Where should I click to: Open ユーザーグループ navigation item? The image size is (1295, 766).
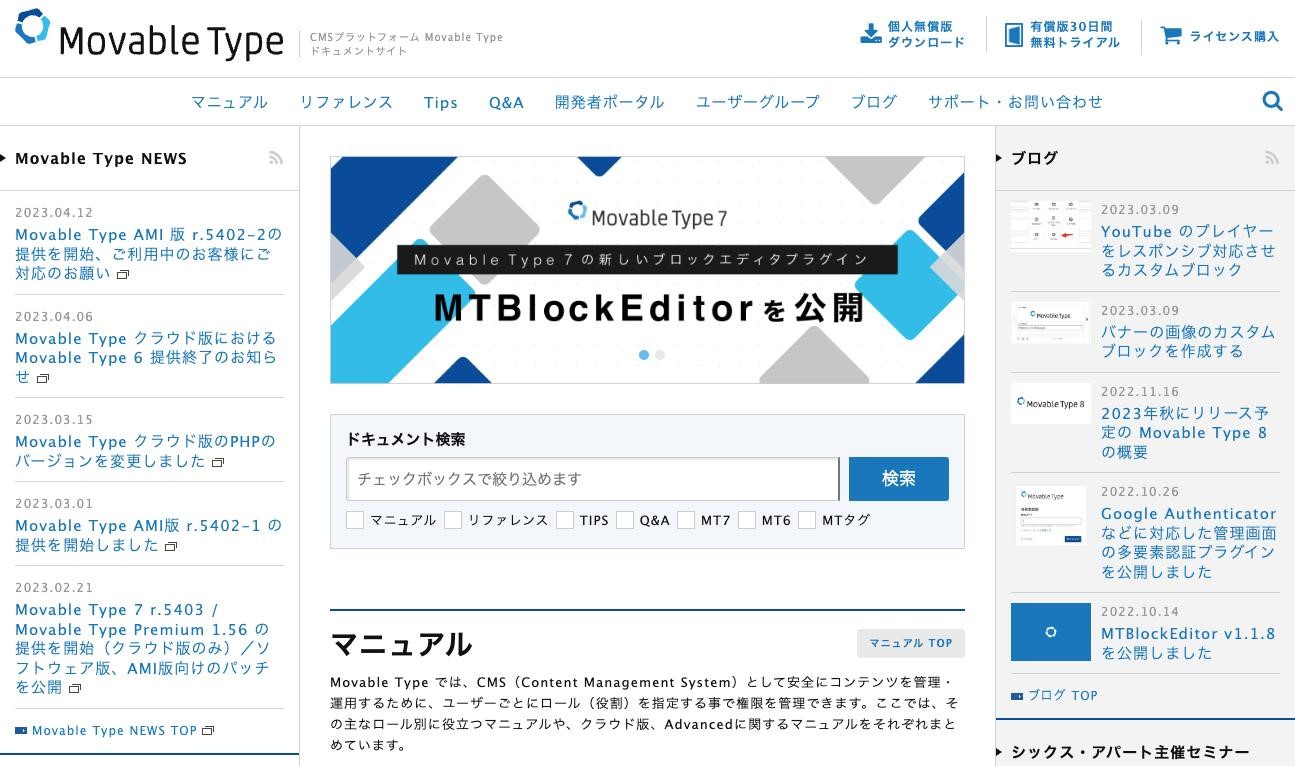pyautogui.click(x=758, y=102)
